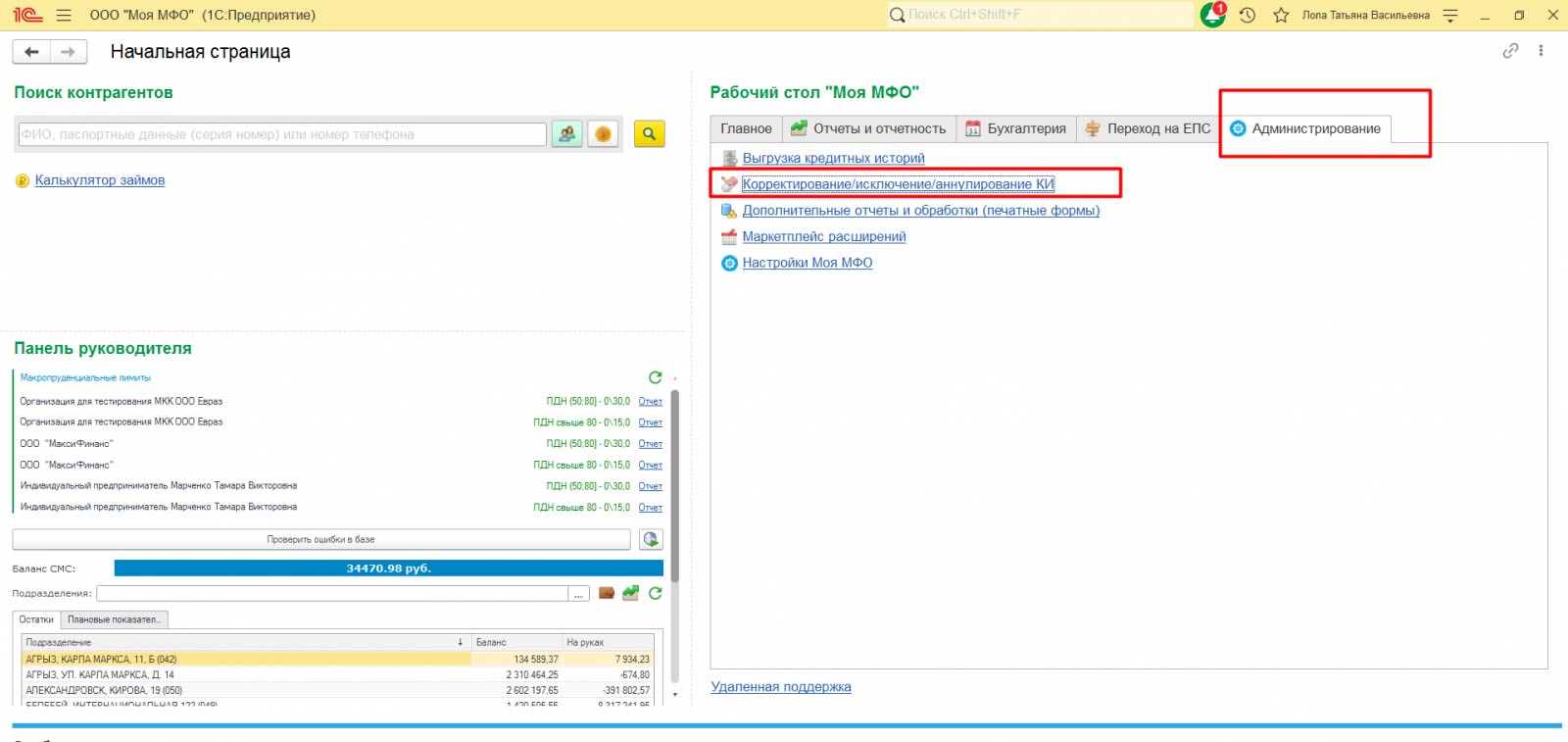Screen dimensions: 1568x742
Task: Sort by the Подразделение column header
Action: (246, 642)
